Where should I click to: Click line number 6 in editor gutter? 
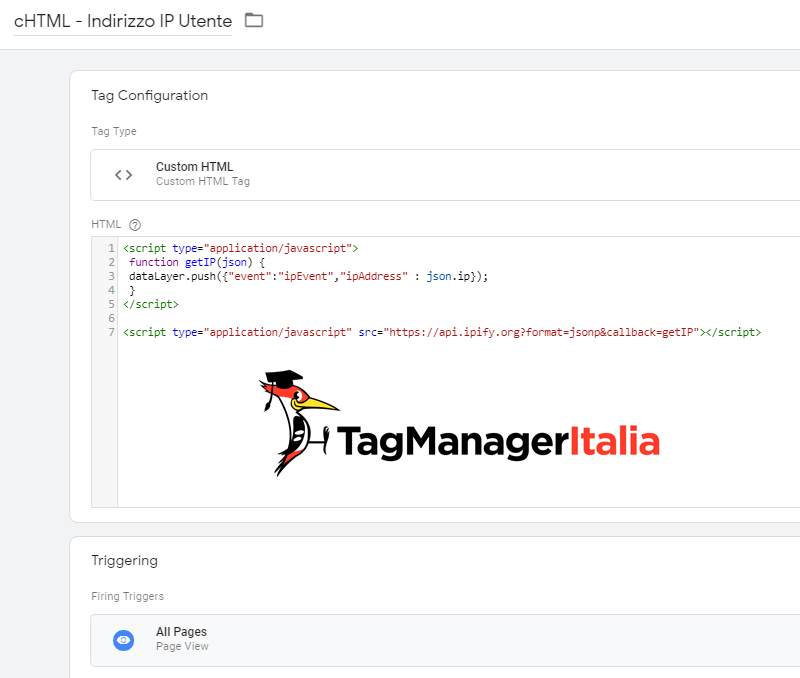click(111, 318)
